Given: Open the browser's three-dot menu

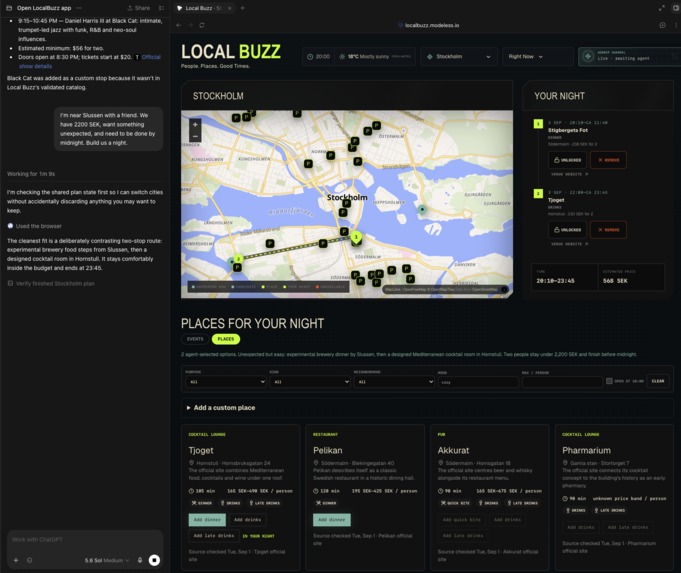Looking at the screenshot, I should click(676, 25).
